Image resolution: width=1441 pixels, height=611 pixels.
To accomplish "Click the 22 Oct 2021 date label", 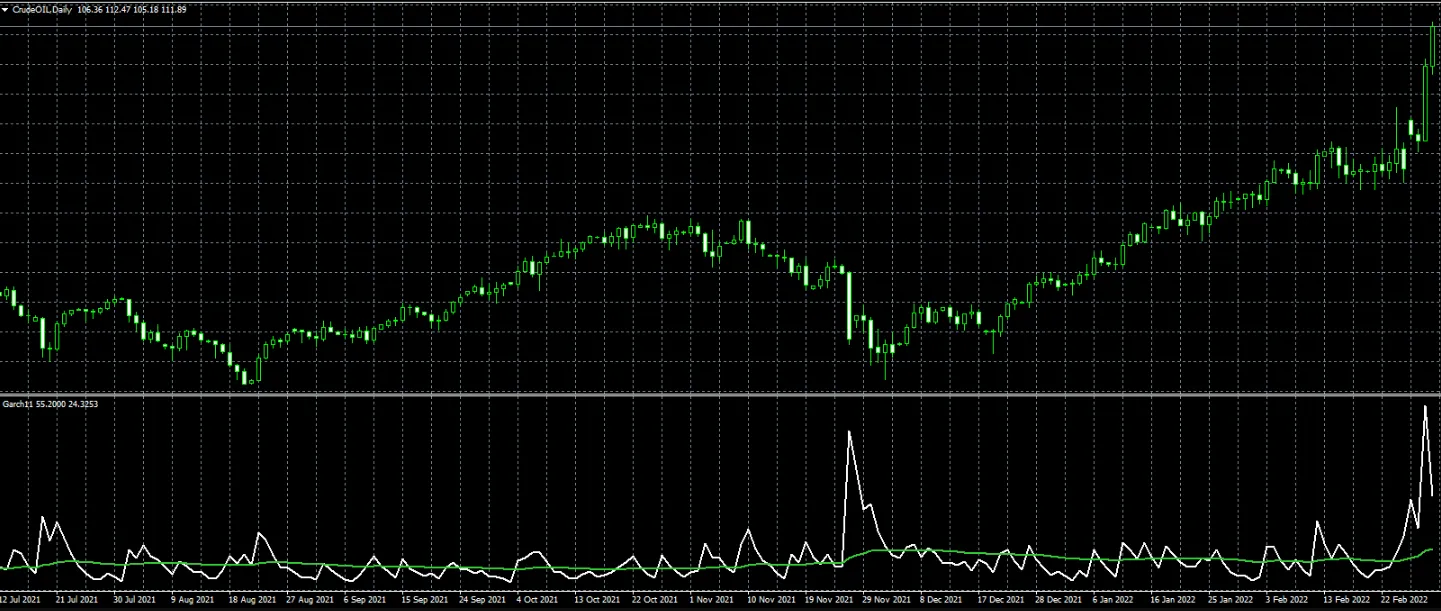I will click(x=653, y=601).
